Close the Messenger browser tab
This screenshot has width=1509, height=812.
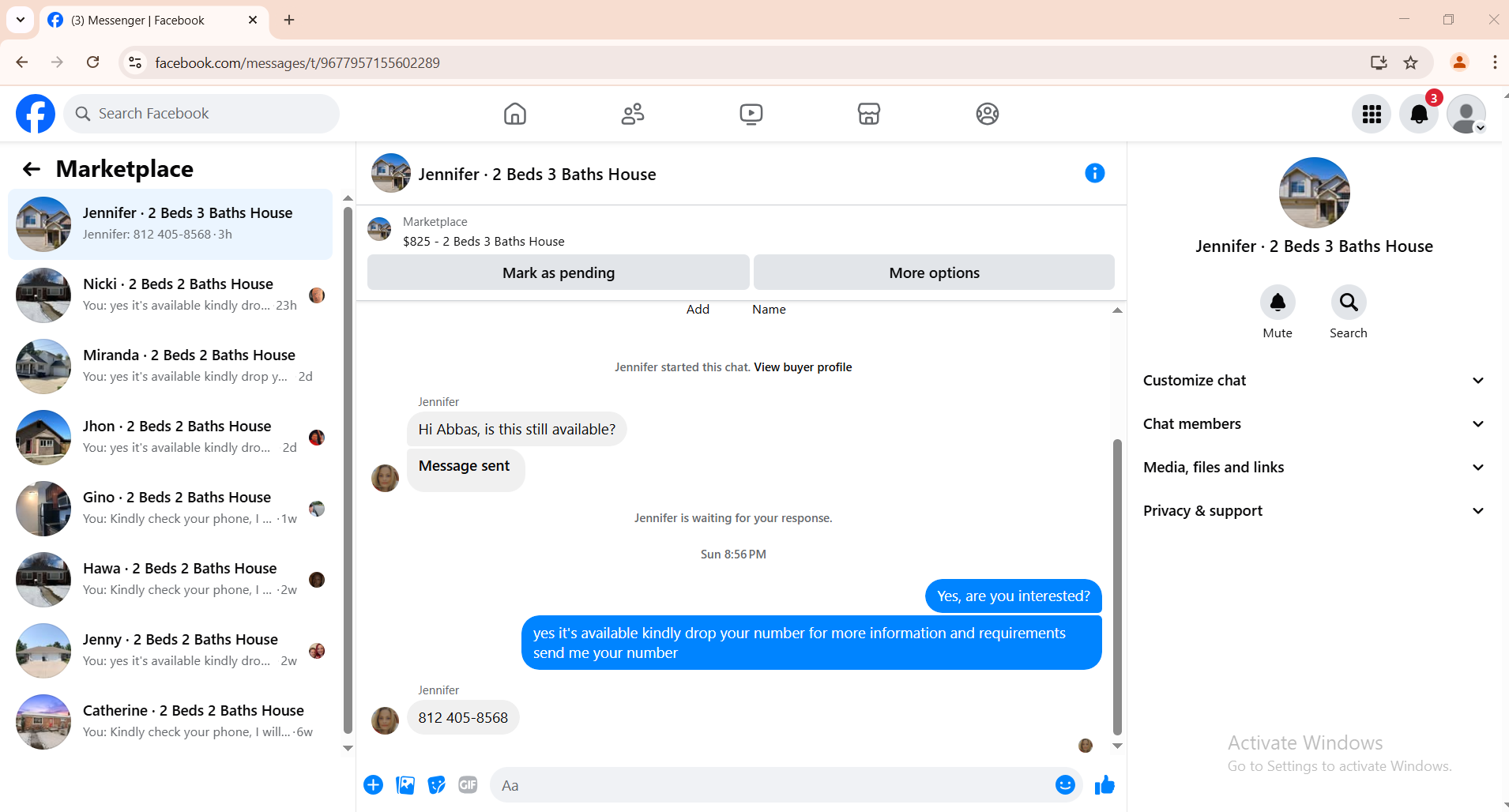[x=253, y=20]
